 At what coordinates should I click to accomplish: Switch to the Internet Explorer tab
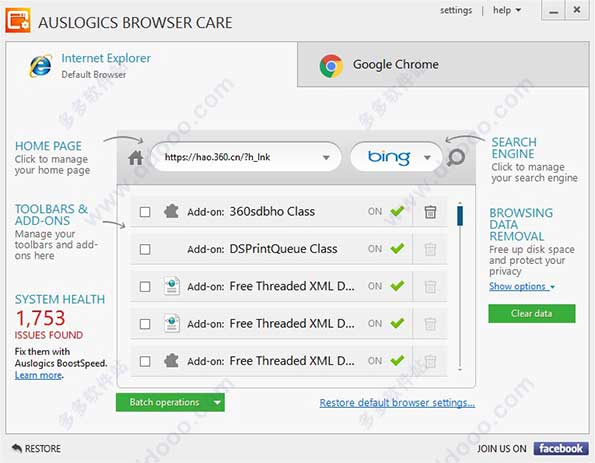152,65
